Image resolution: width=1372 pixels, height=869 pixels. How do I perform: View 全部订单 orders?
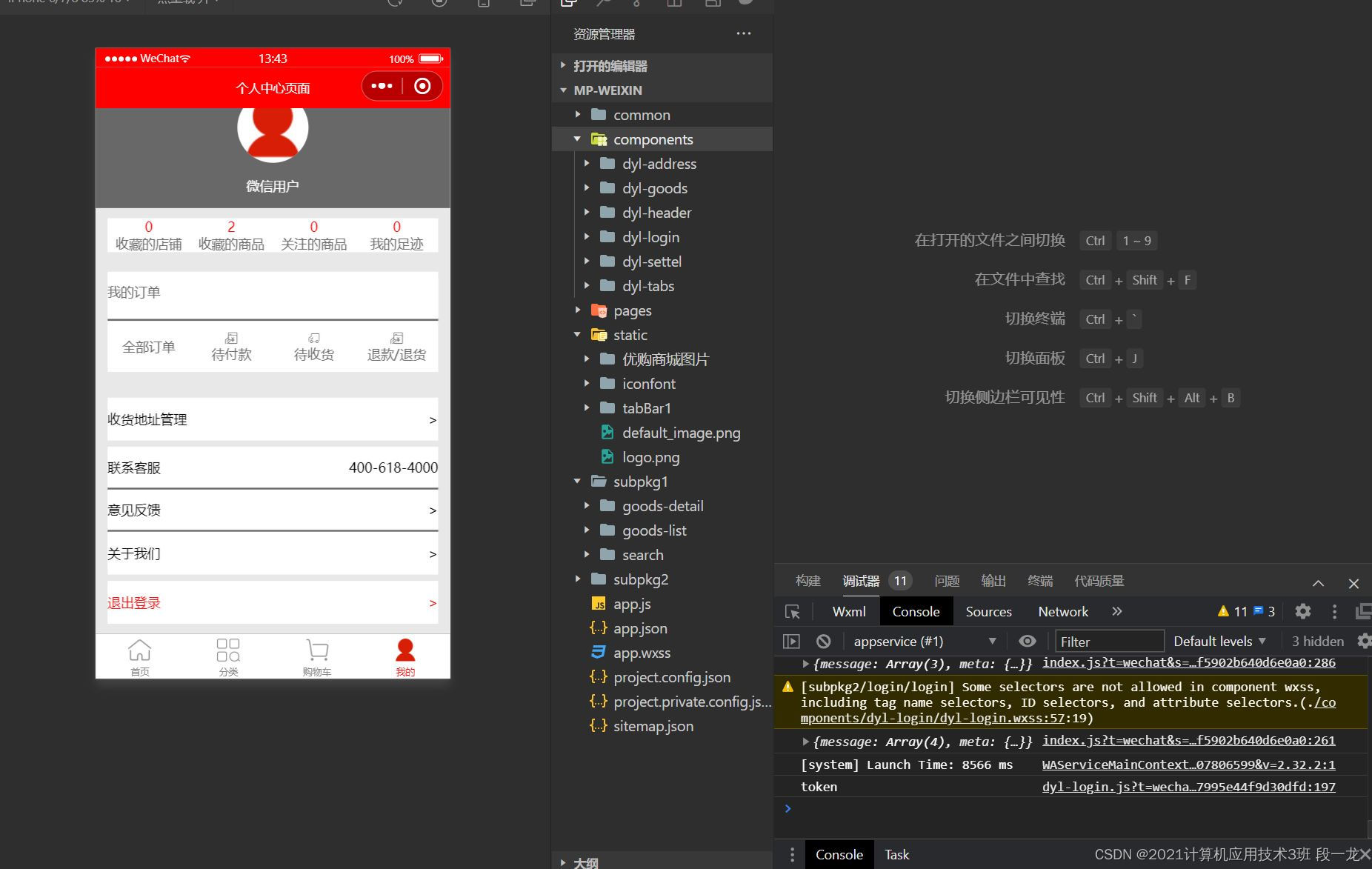pos(149,347)
